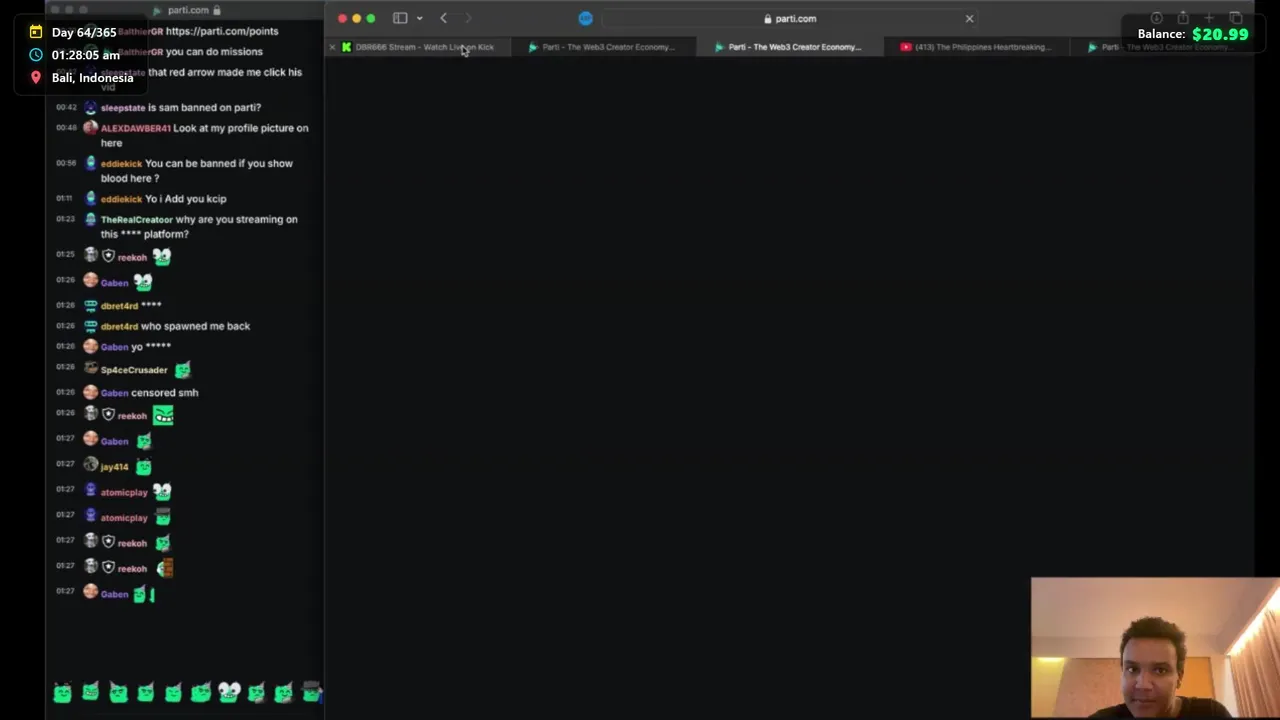Open the sidebar options dropdown chevron
The height and width of the screenshot is (720, 1280).
coord(419,18)
